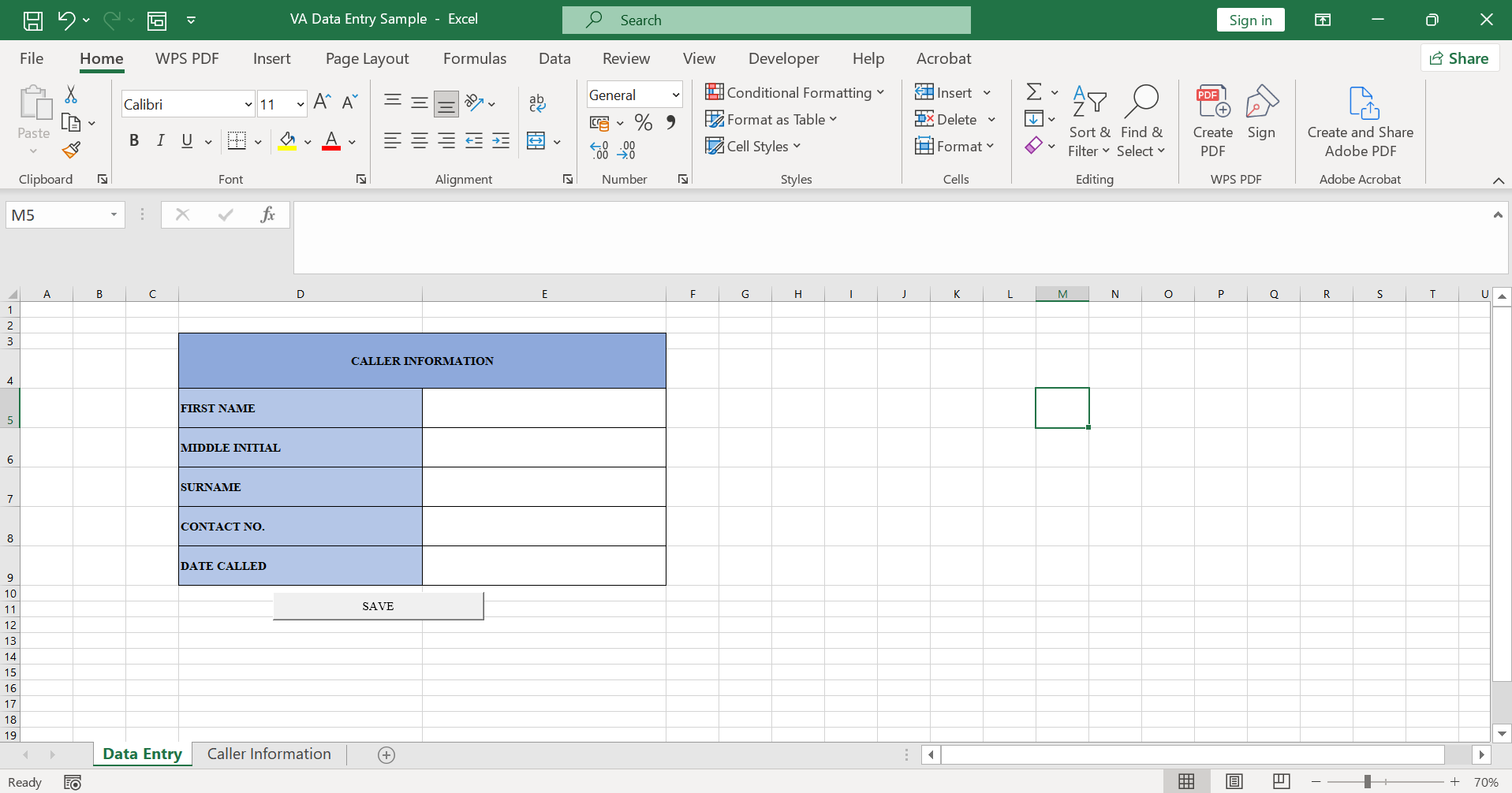Click the Cut scissors icon
1512x793 pixels.
71,95
